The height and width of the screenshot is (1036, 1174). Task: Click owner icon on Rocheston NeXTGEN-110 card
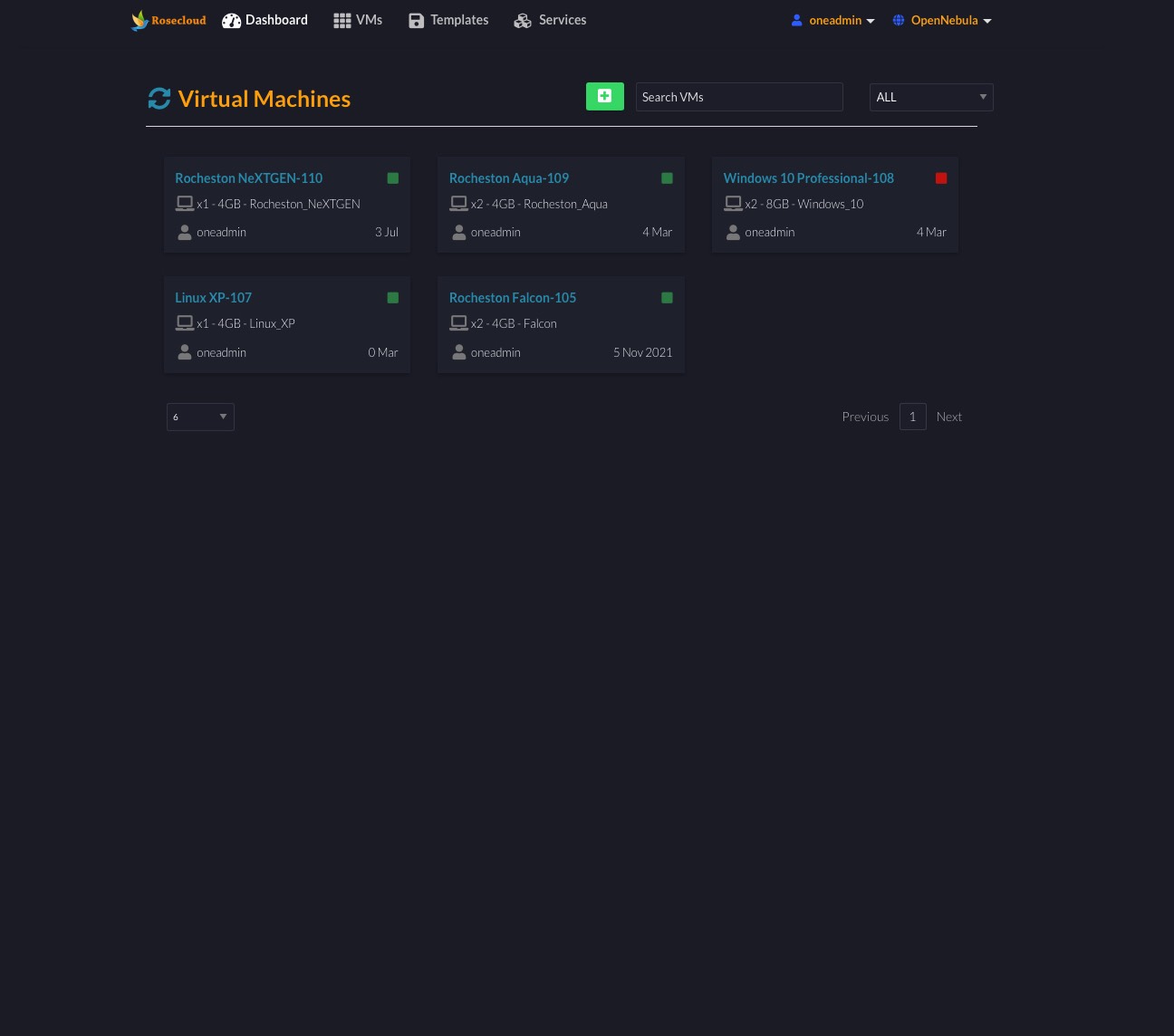[185, 232]
